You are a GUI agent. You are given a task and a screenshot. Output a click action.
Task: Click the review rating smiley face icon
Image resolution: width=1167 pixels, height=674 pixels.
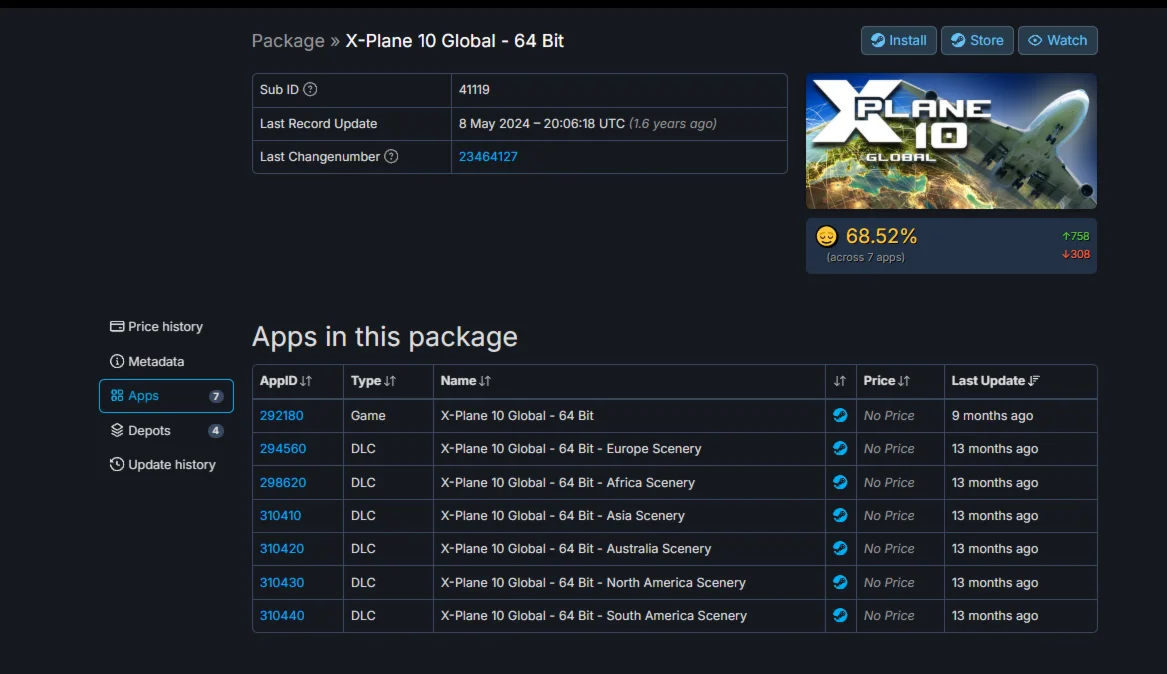pos(826,236)
